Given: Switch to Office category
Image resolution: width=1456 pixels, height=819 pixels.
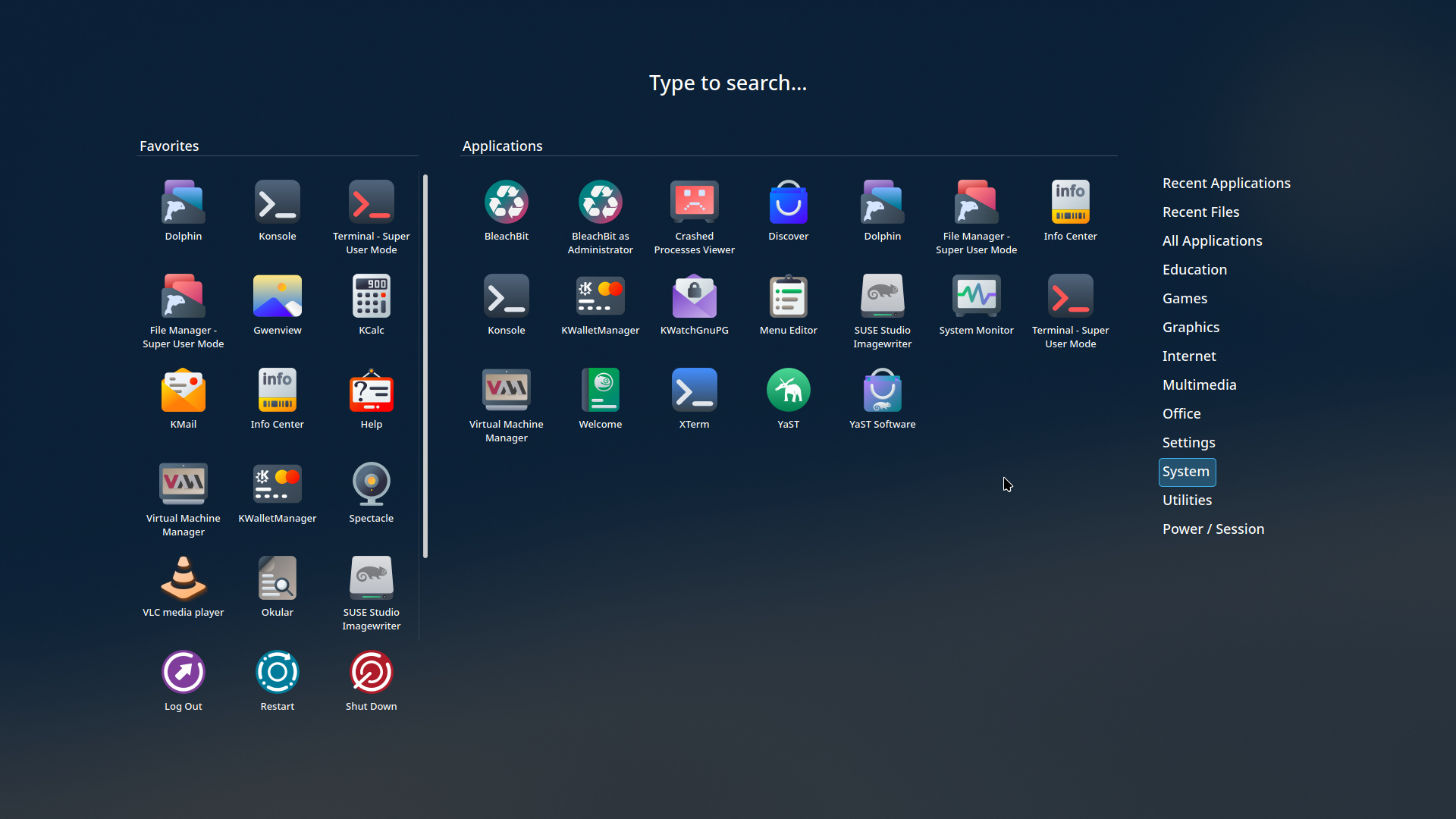Looking at the screenshot, I should click(1181, 414).
